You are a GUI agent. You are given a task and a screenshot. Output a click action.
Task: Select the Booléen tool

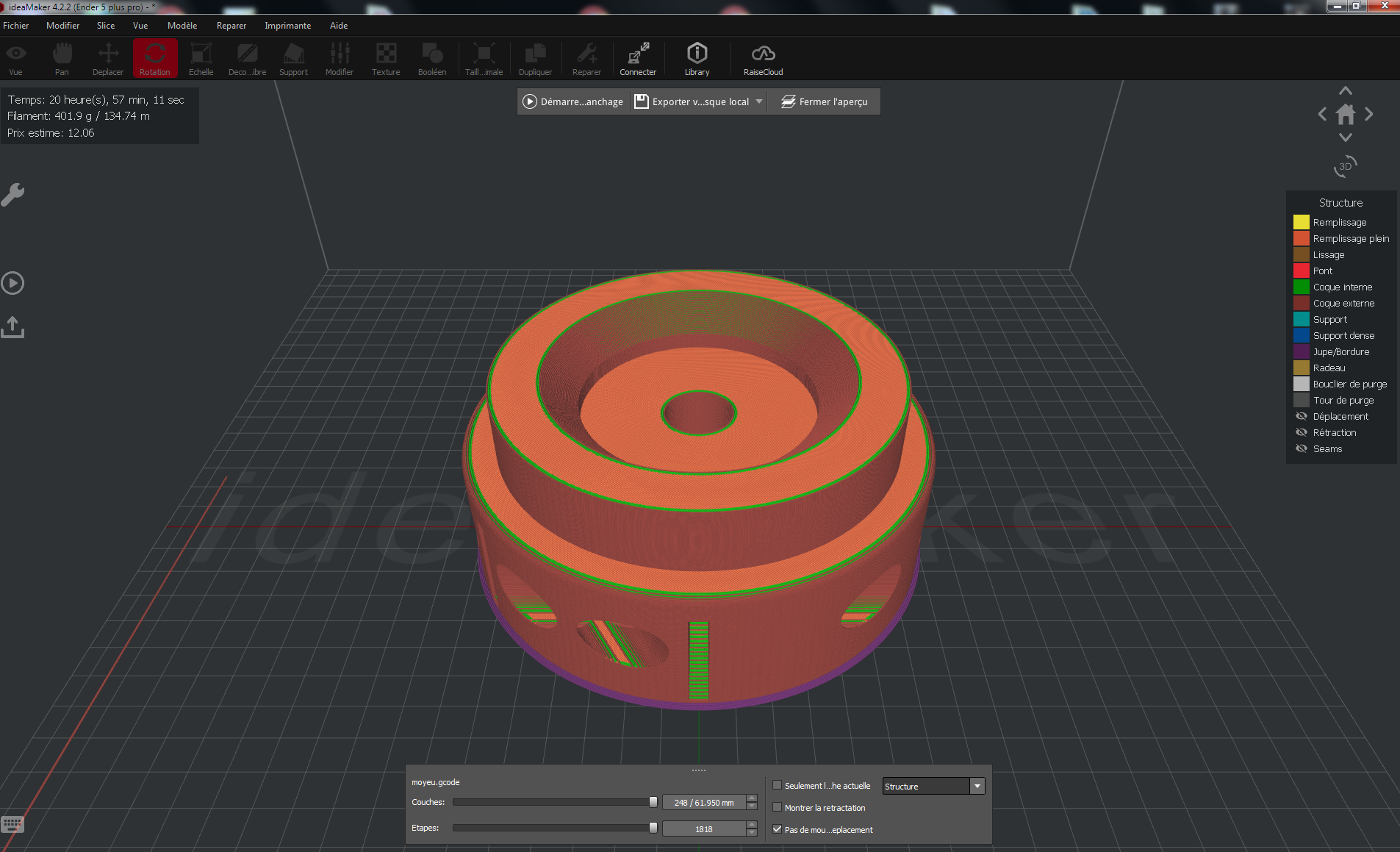pyautogui.click(x=432, y=58)
